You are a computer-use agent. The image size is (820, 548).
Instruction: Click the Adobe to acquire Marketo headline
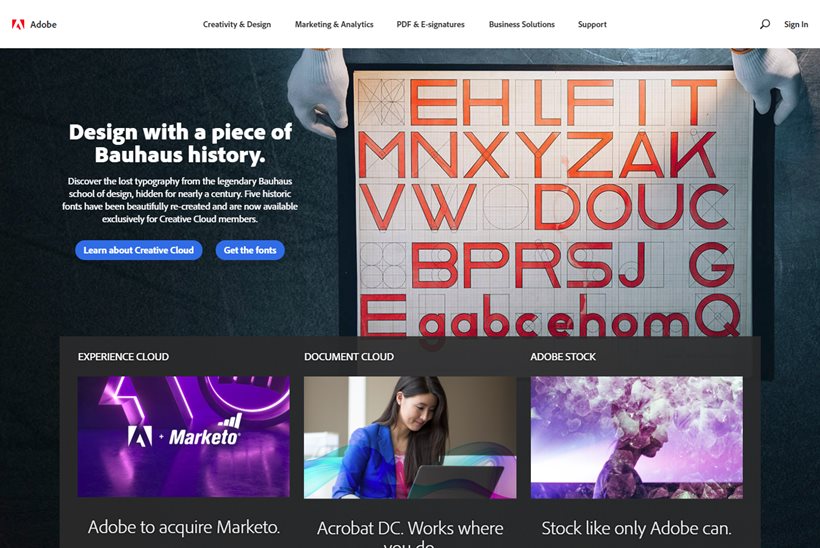click(184, 527)
